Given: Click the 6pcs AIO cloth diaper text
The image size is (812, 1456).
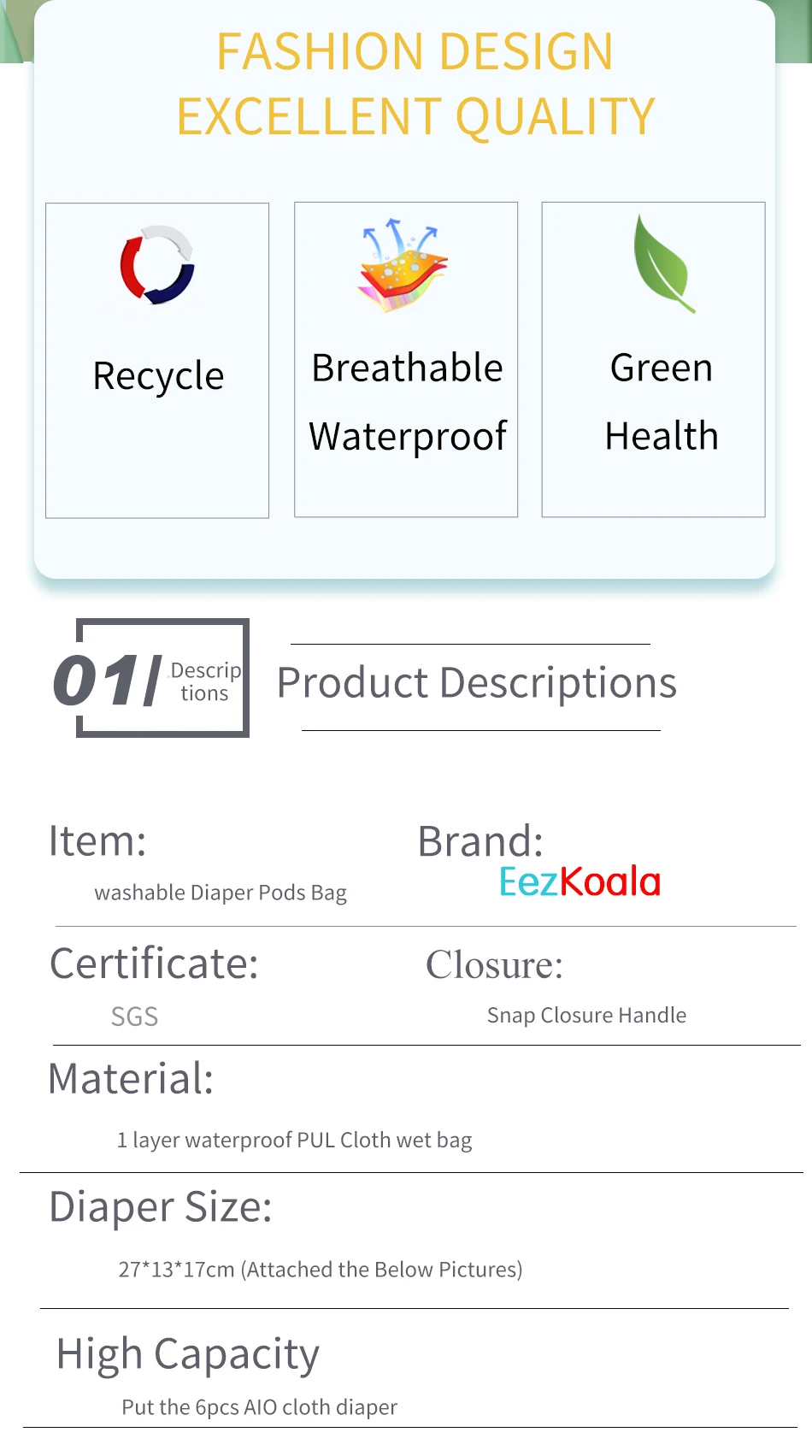Looking at the screenshot, I should (259, 1407).
